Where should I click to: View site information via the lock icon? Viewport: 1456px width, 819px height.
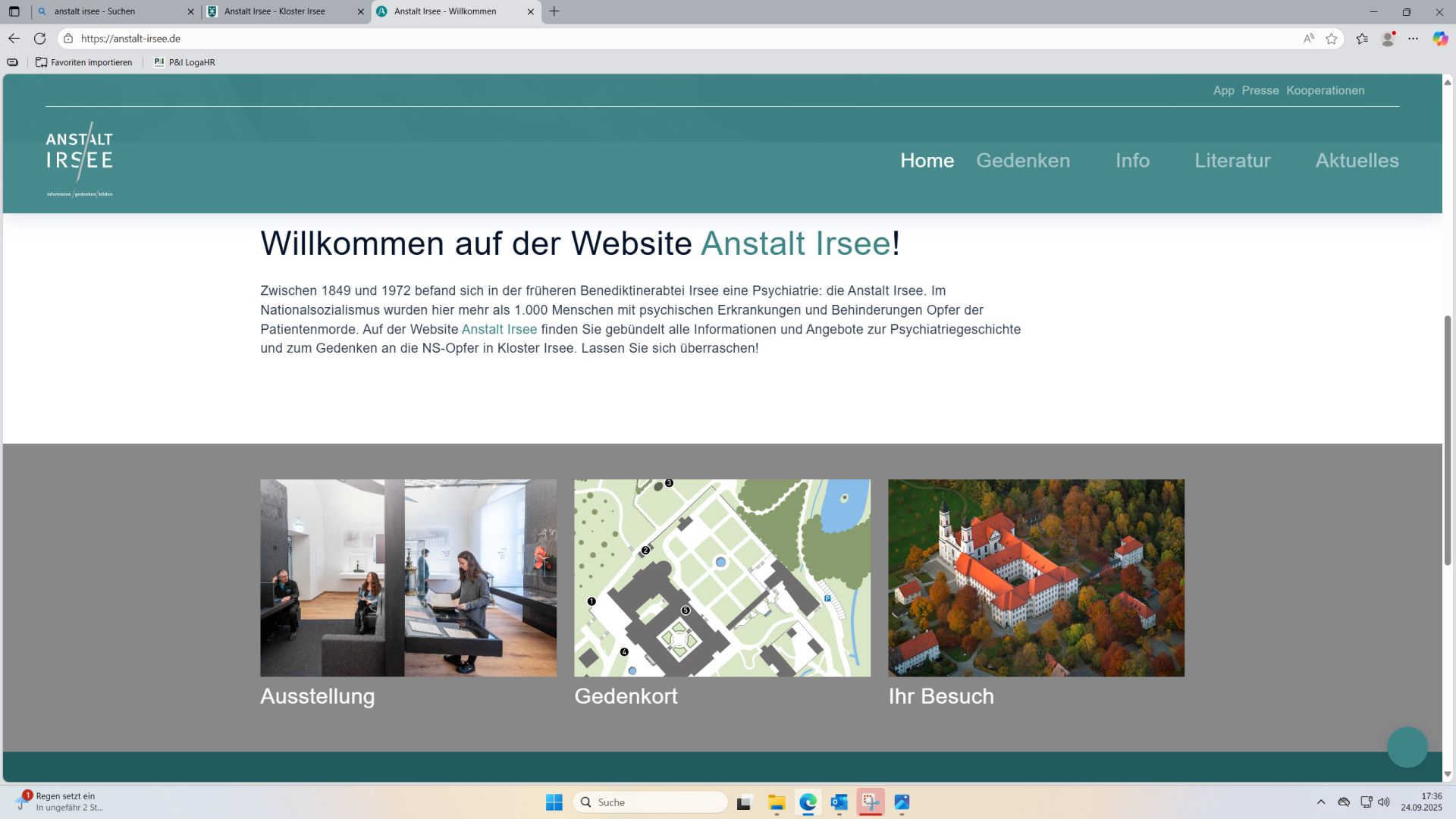[67, 38]
